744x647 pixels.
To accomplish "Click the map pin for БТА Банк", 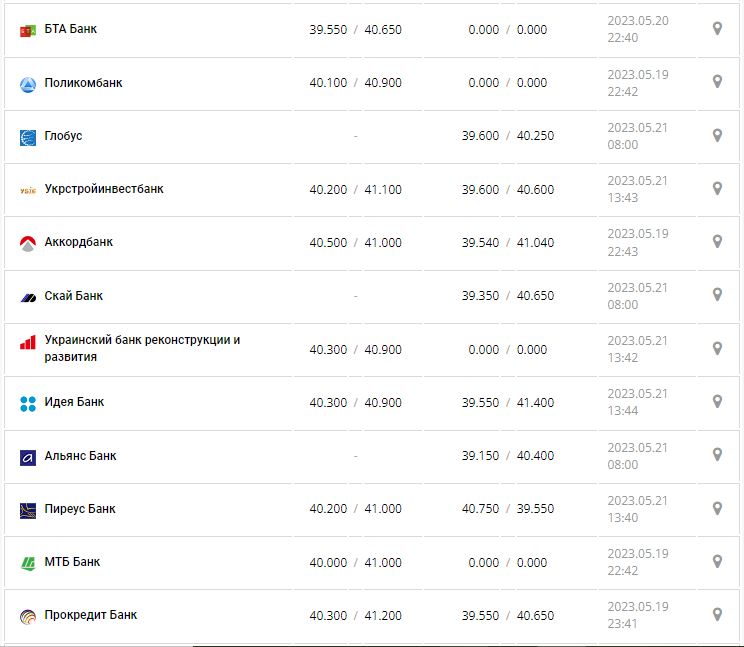I will point(717,29).
